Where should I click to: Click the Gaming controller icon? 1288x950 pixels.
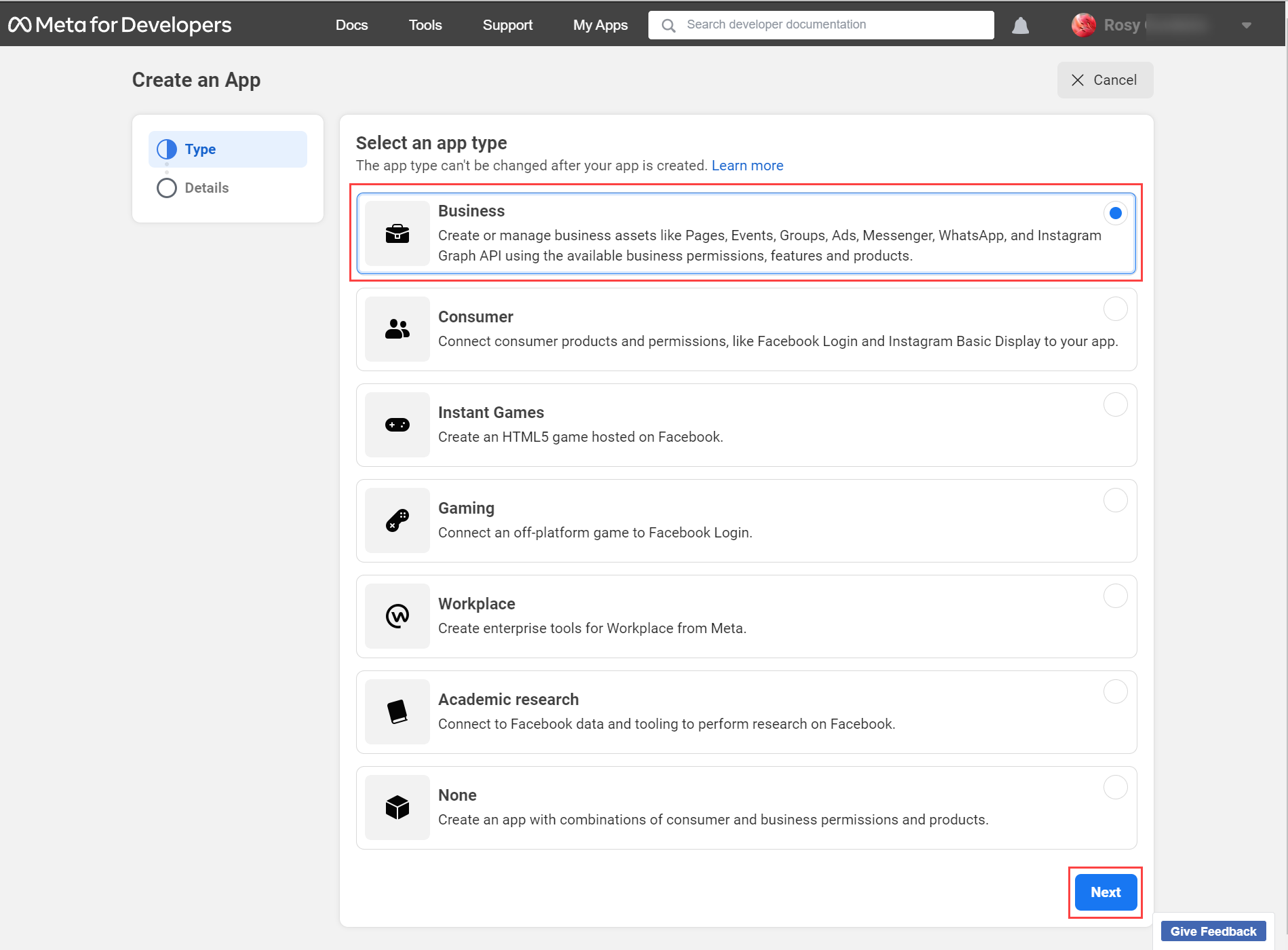coord(397,520)
